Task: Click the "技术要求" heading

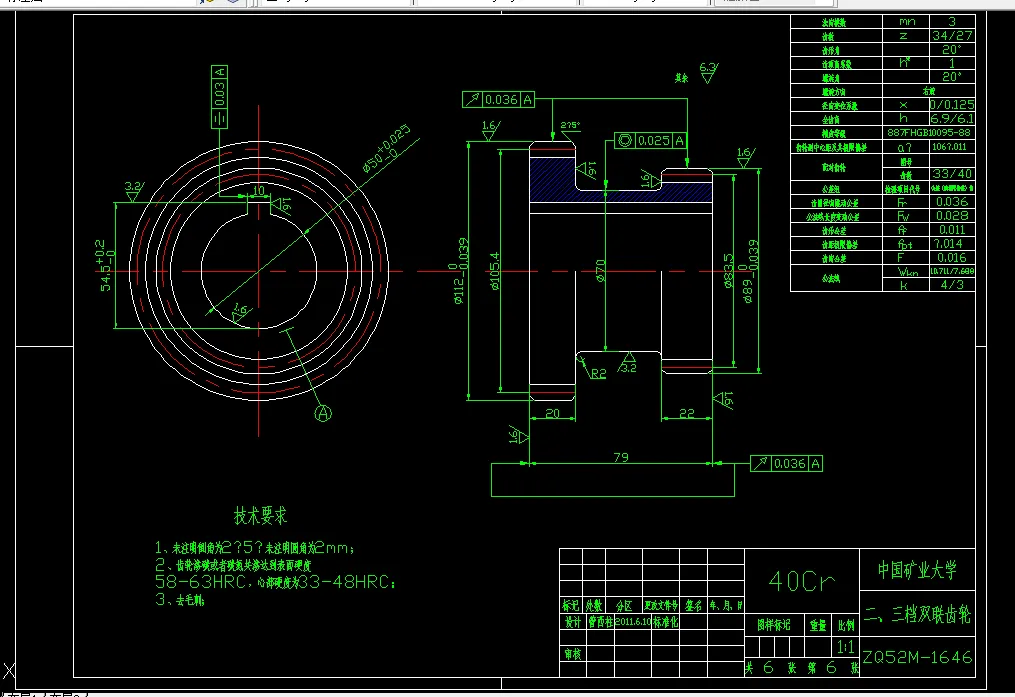Action: (260, 516)
